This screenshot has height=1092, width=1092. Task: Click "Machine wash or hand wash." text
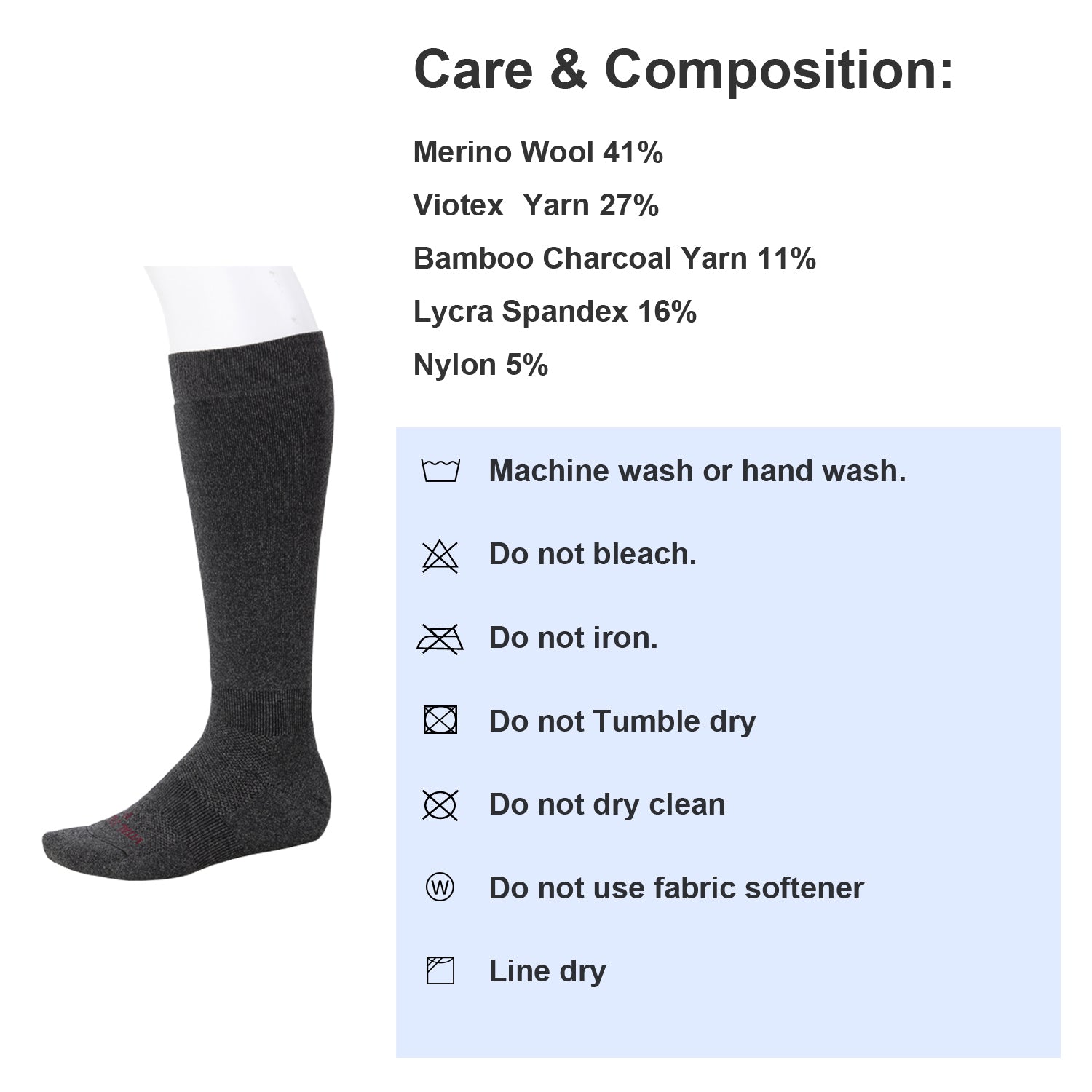(x=697, y=471)
